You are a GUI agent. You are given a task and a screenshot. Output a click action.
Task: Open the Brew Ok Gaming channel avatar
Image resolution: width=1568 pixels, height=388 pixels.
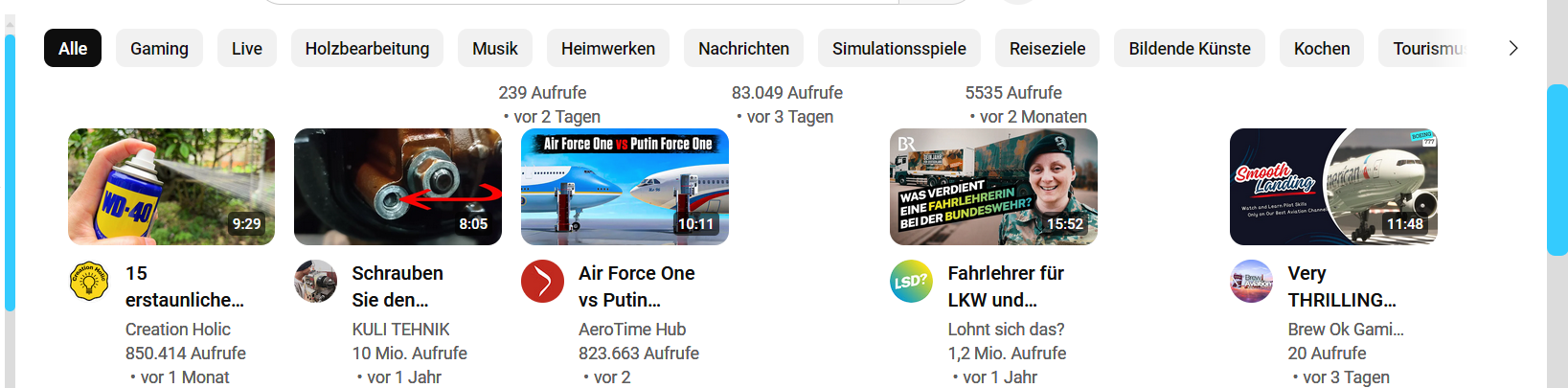(x=1251, y=282)
